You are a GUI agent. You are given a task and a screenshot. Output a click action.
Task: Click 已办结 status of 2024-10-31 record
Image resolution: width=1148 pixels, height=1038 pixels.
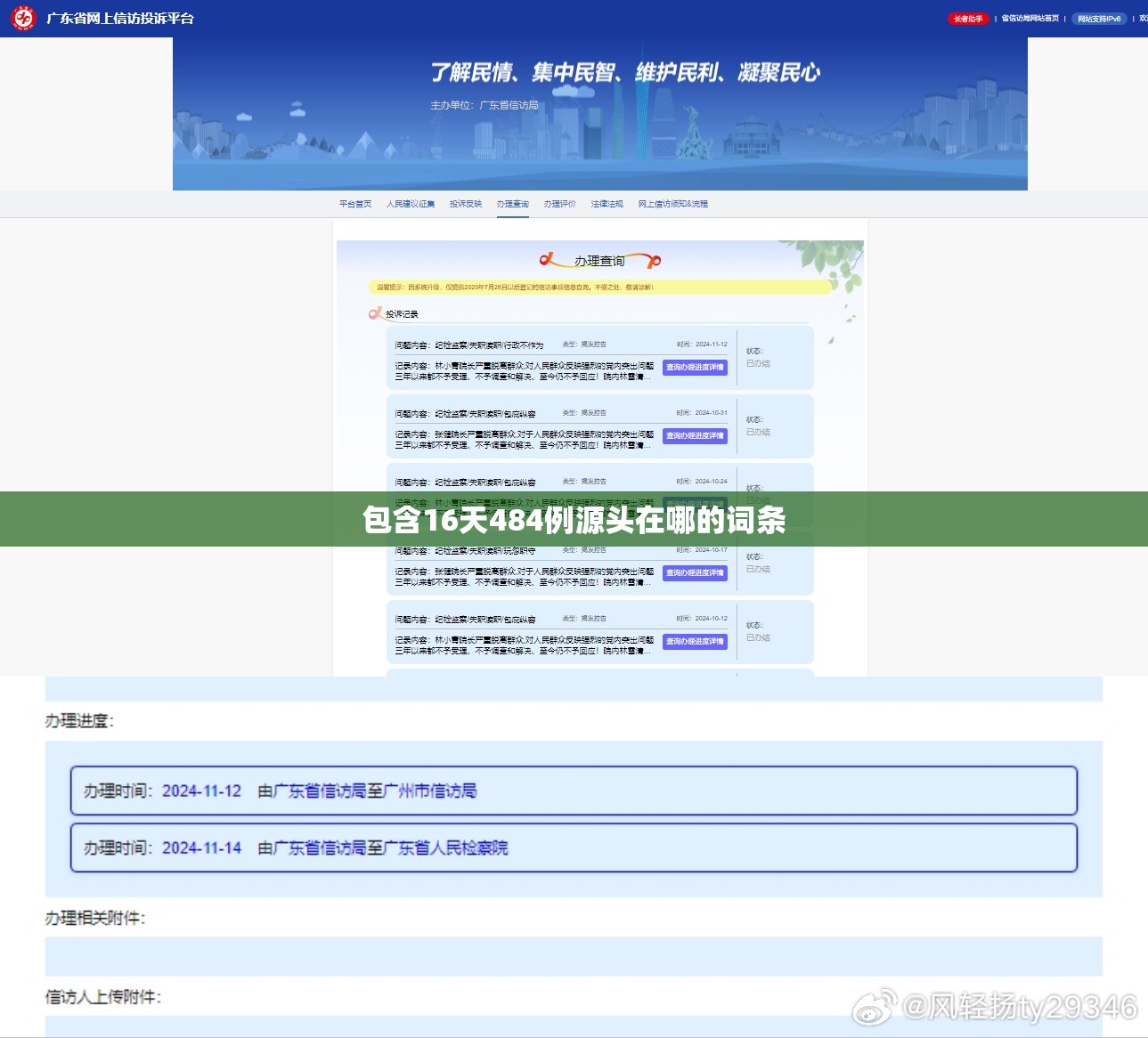click(758, 433)
